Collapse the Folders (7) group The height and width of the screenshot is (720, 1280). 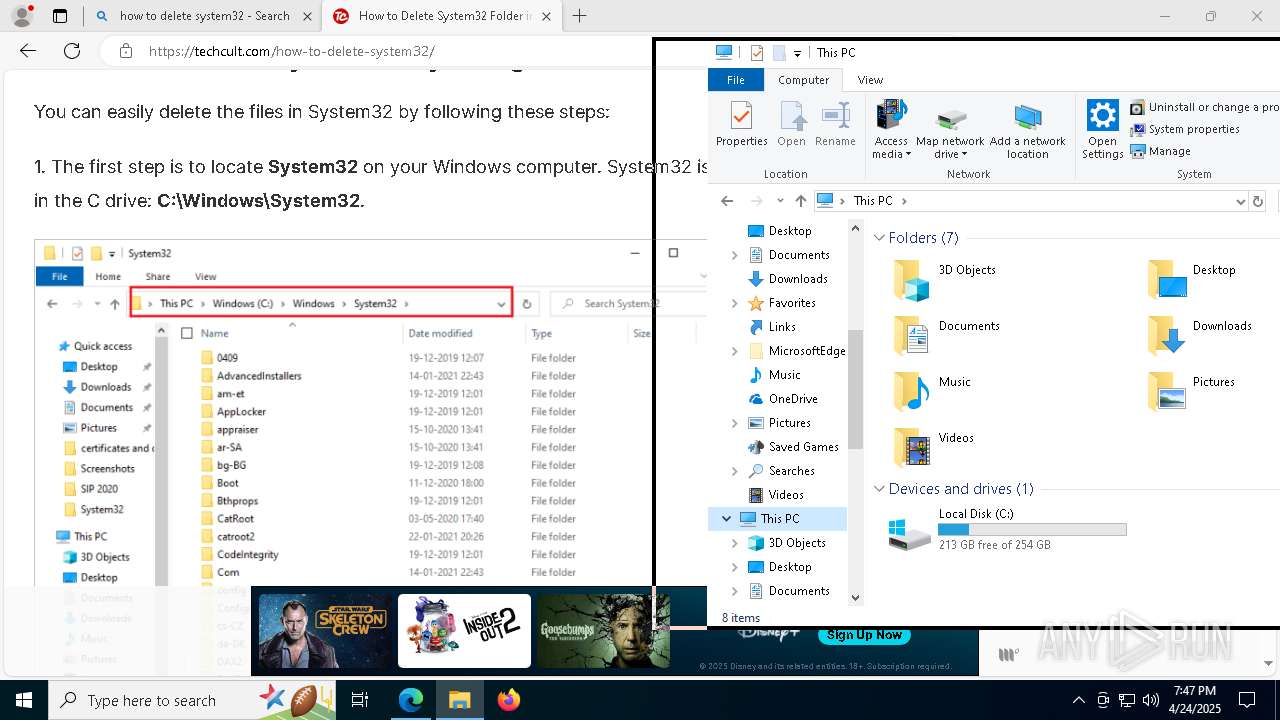(880, 238)
